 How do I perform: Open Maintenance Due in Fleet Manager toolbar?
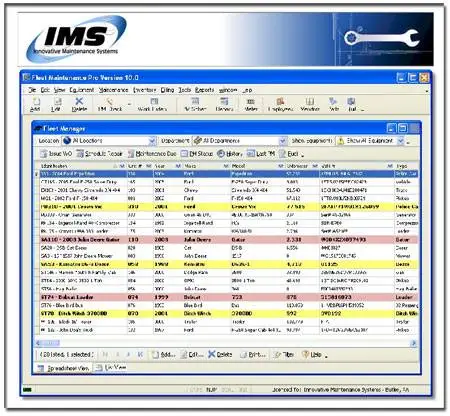pyautogui.click(x=152, y=154)
